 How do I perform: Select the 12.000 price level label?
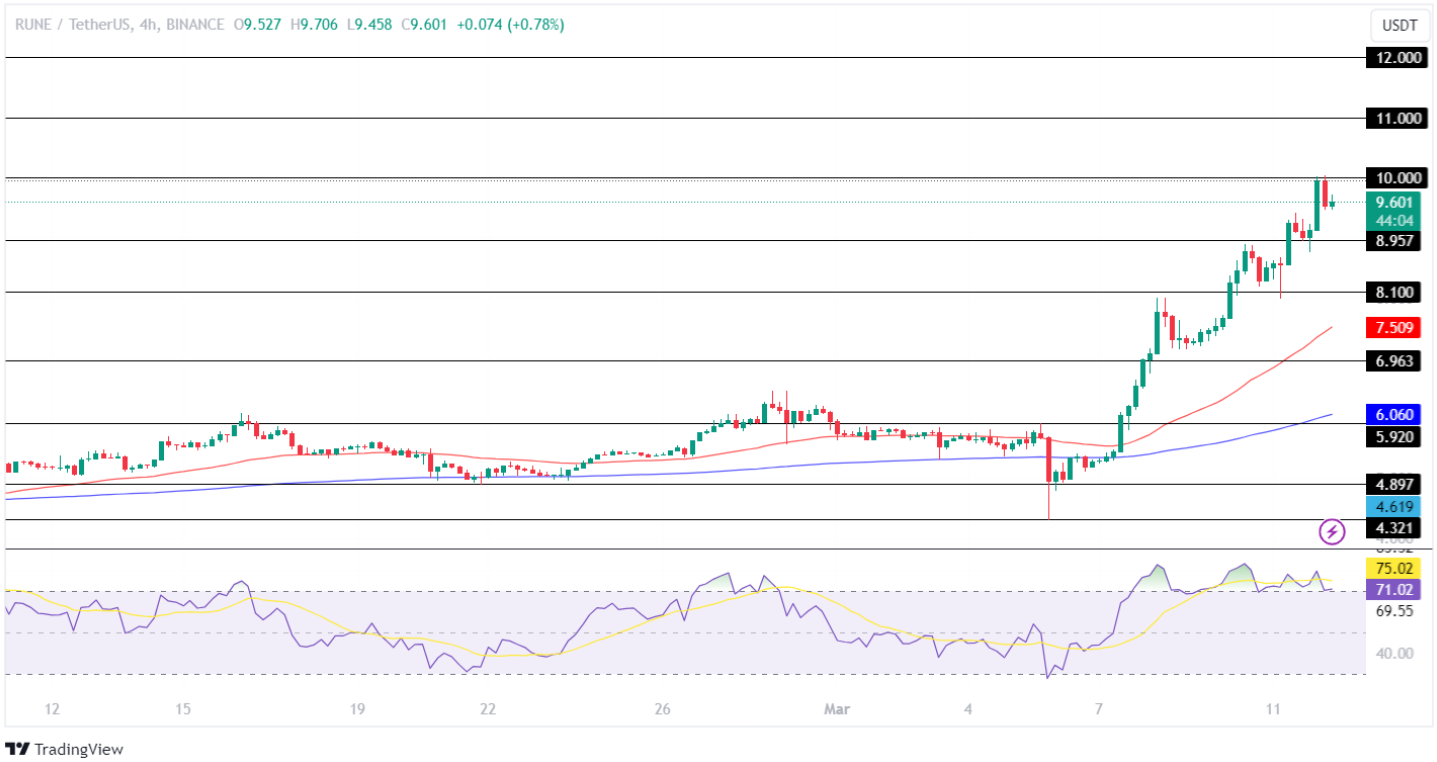coord(1396,58)
